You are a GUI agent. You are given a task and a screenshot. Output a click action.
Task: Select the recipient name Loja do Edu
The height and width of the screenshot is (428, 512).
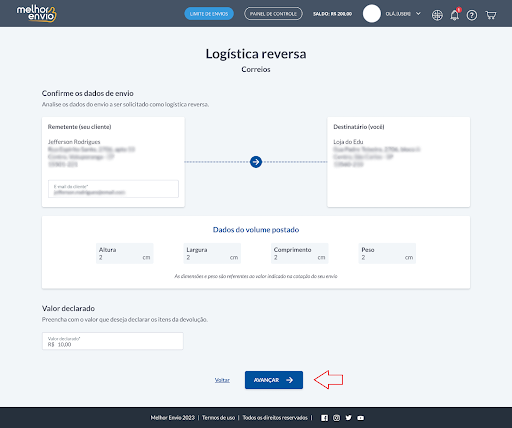(x=348, y=142)
